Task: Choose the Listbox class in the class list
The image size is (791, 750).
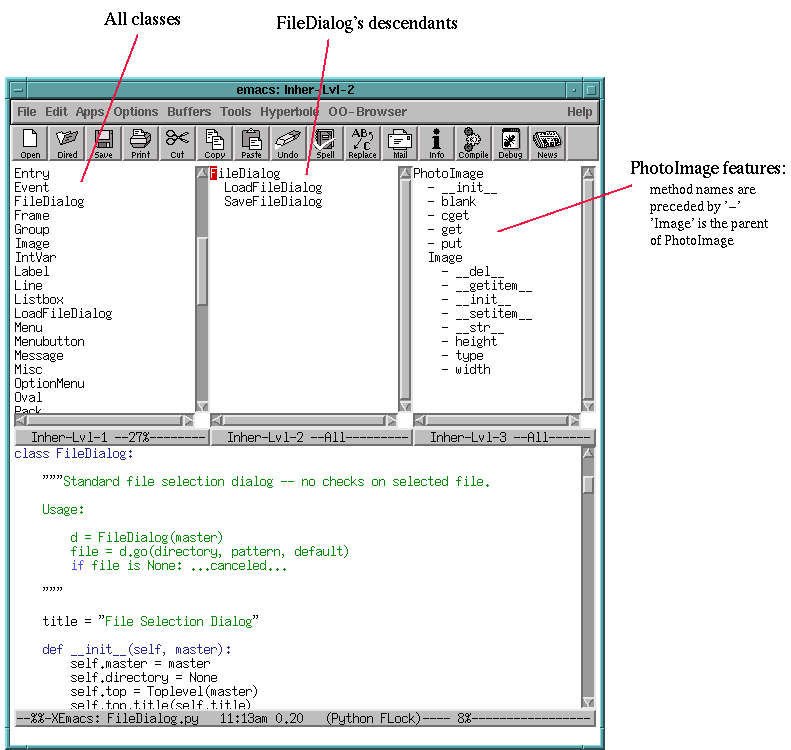Action: tap(39, 299)
